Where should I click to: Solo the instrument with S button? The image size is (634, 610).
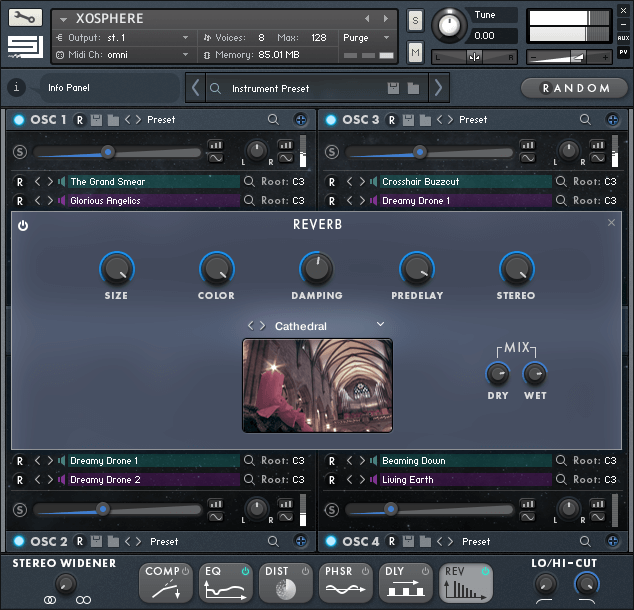tap(415, 20)
